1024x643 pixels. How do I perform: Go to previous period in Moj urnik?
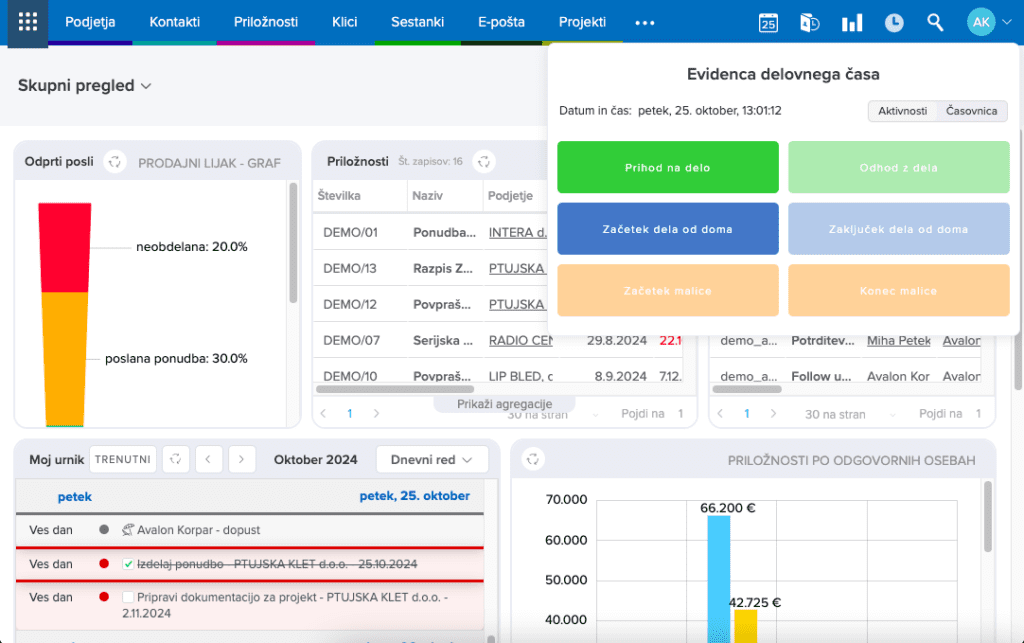[x=208, y=460]
